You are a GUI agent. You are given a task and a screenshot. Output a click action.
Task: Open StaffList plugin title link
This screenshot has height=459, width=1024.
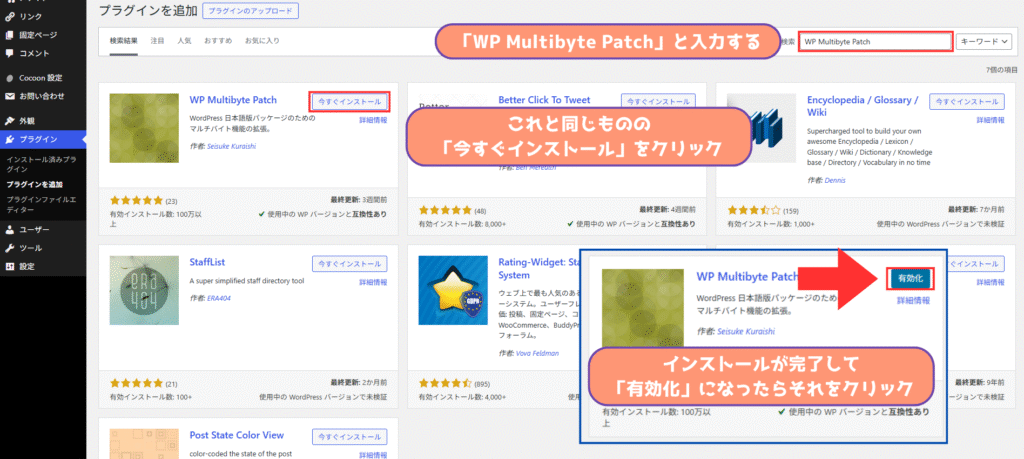click(207, 262)
